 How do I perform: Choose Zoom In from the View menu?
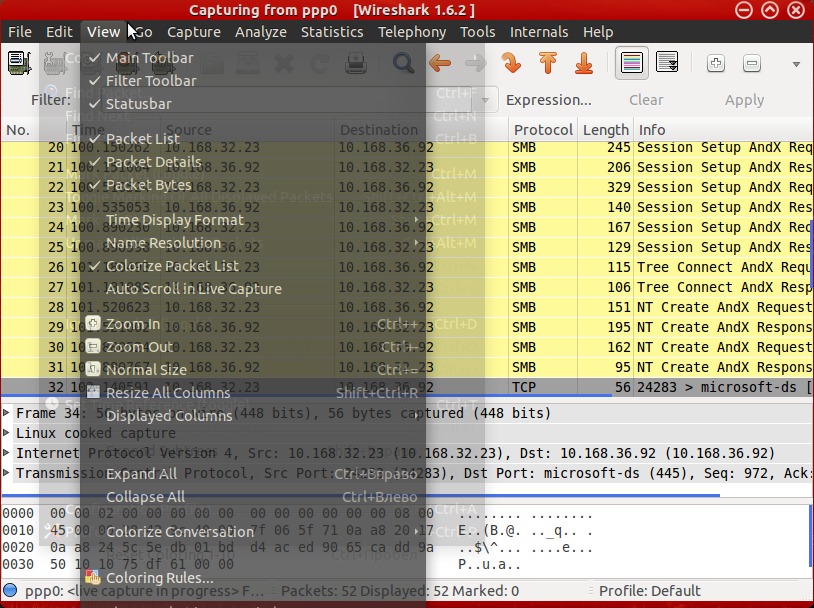click(253, 324)
